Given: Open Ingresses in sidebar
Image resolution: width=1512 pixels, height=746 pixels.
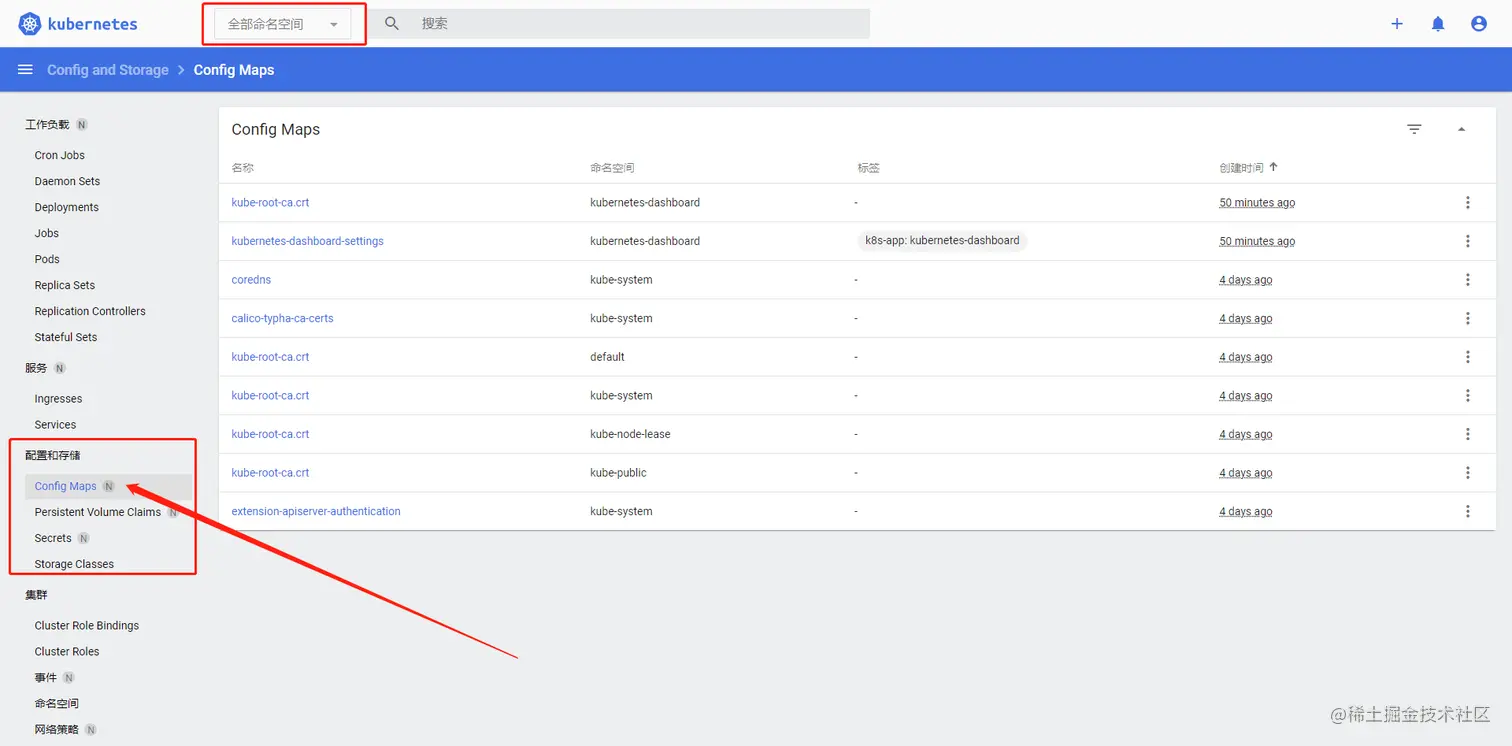Looking at the screenshot, I should (x=58, y=398).
